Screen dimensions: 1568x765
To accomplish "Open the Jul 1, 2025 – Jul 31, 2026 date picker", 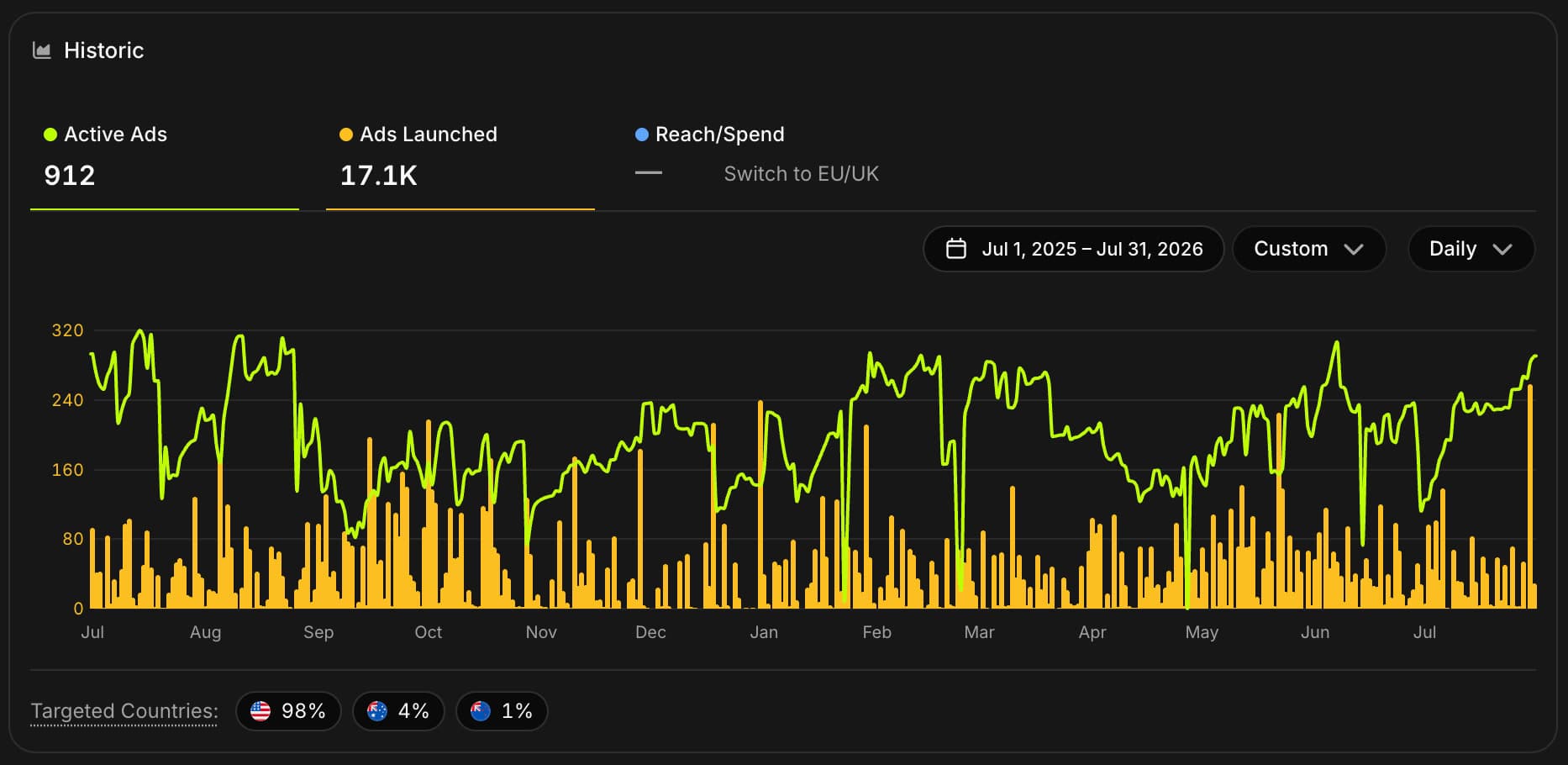I will pos(1074,249).
